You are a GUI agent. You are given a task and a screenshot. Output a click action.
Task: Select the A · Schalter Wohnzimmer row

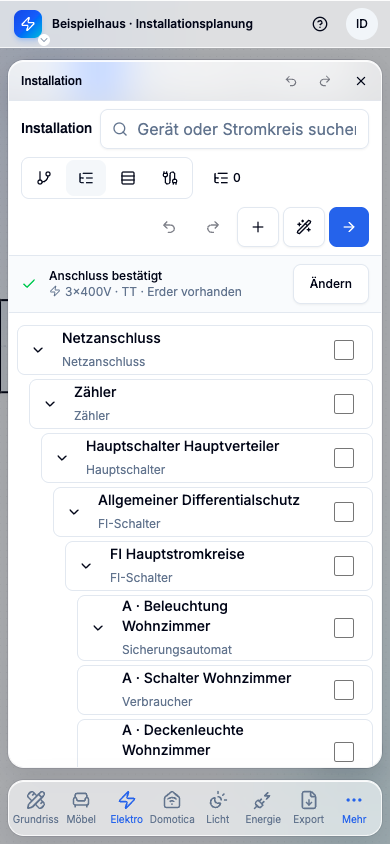point(225,690)
